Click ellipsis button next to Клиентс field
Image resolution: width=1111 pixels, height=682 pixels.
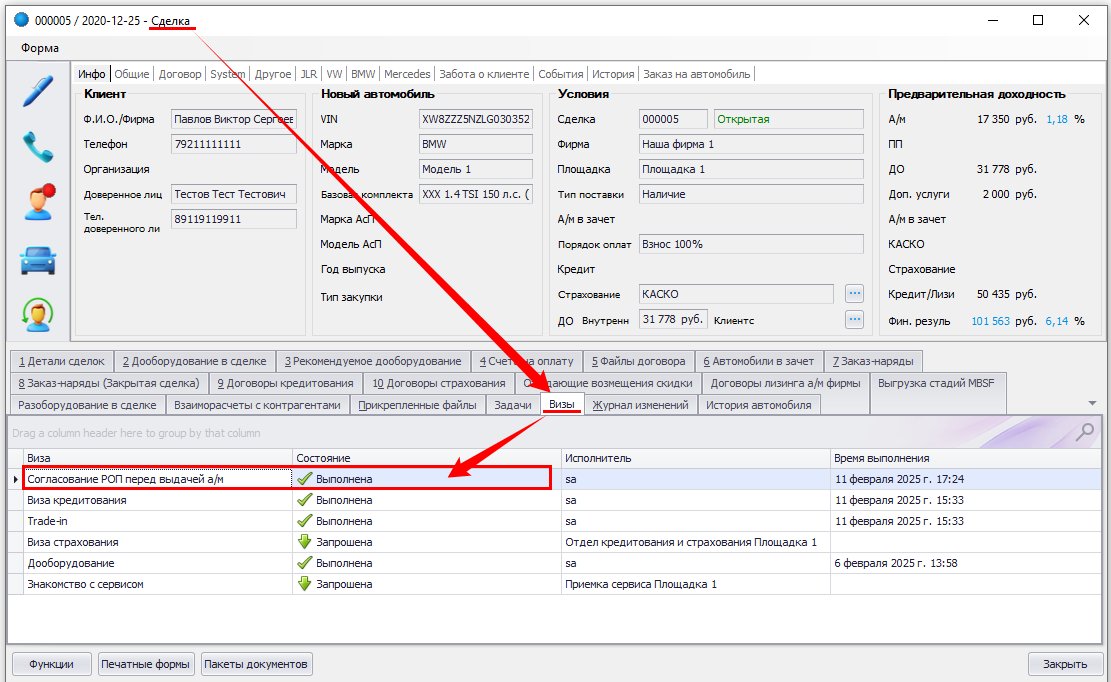tap(854, 320)
